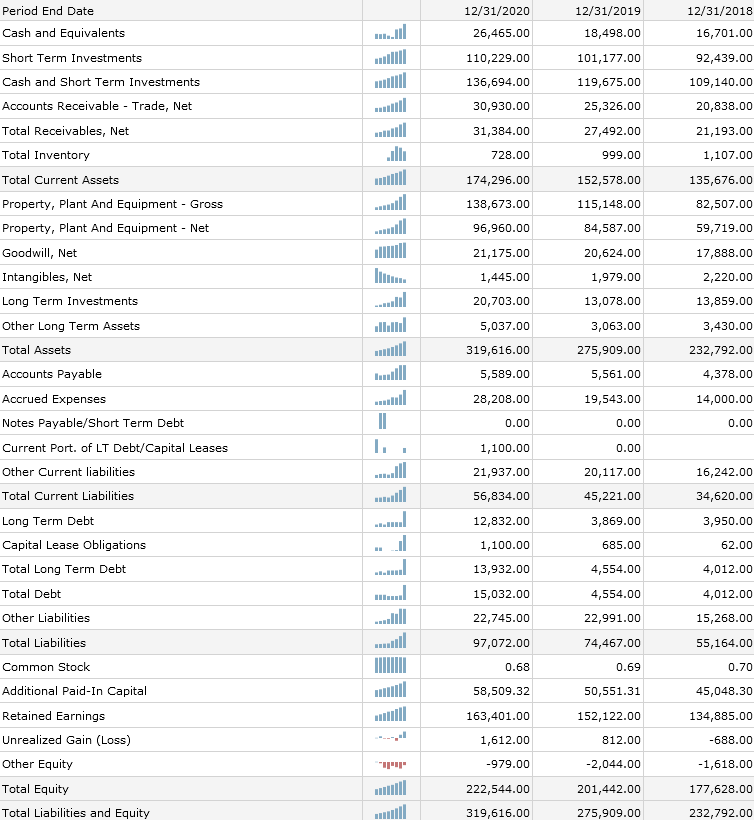
Task: Click the 2019 Short Term Investments value 101,177.00
Action: pyautogui.click(x=609, y=58)
